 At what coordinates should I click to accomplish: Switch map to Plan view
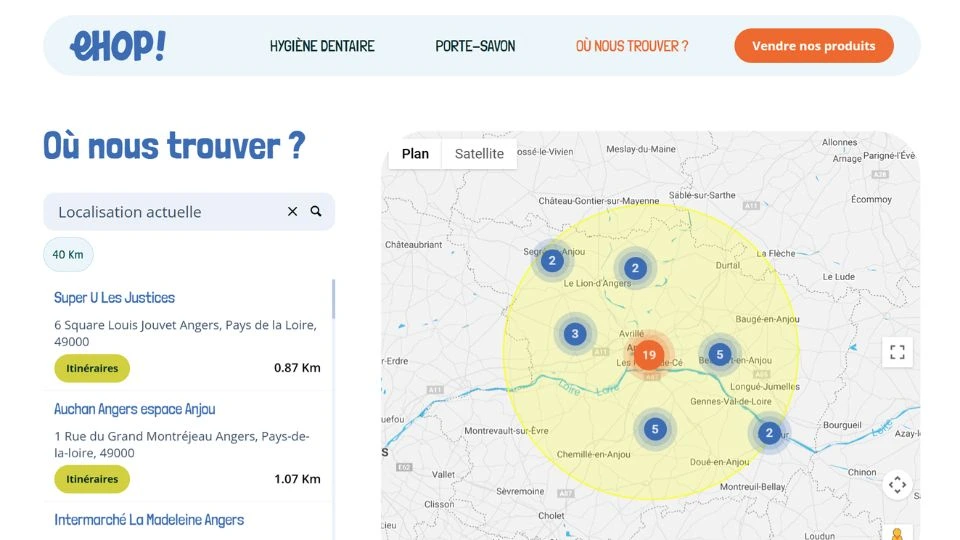(415, 154)
